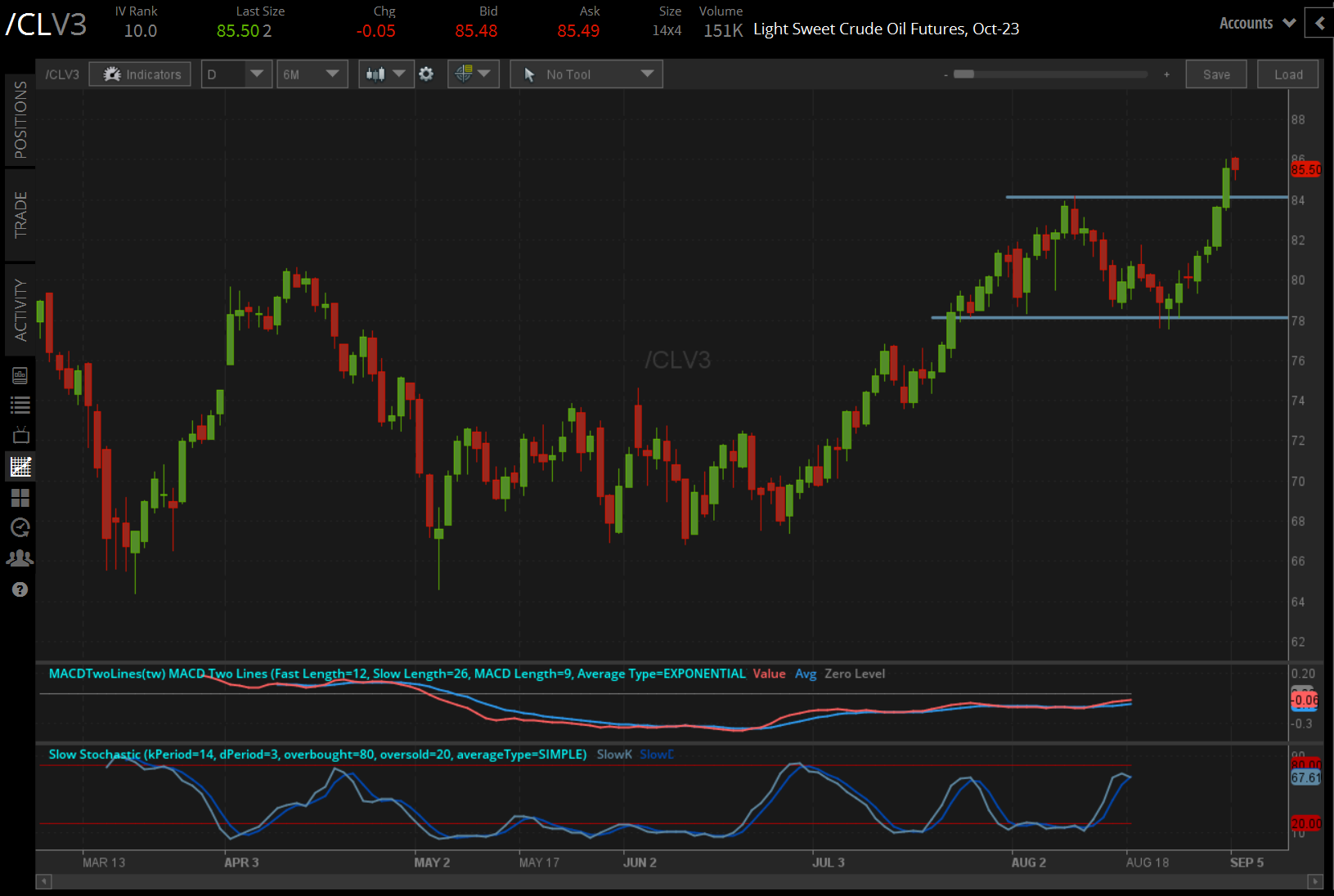Screen dimensions: 1334x896
Task: Open the research report sidebar icon
Action: pos(20,375)
